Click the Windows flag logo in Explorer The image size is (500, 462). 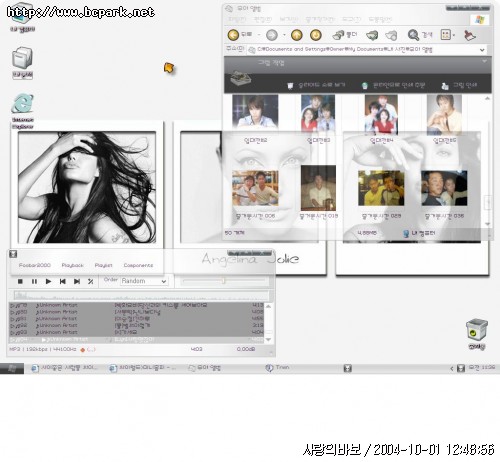479,20
